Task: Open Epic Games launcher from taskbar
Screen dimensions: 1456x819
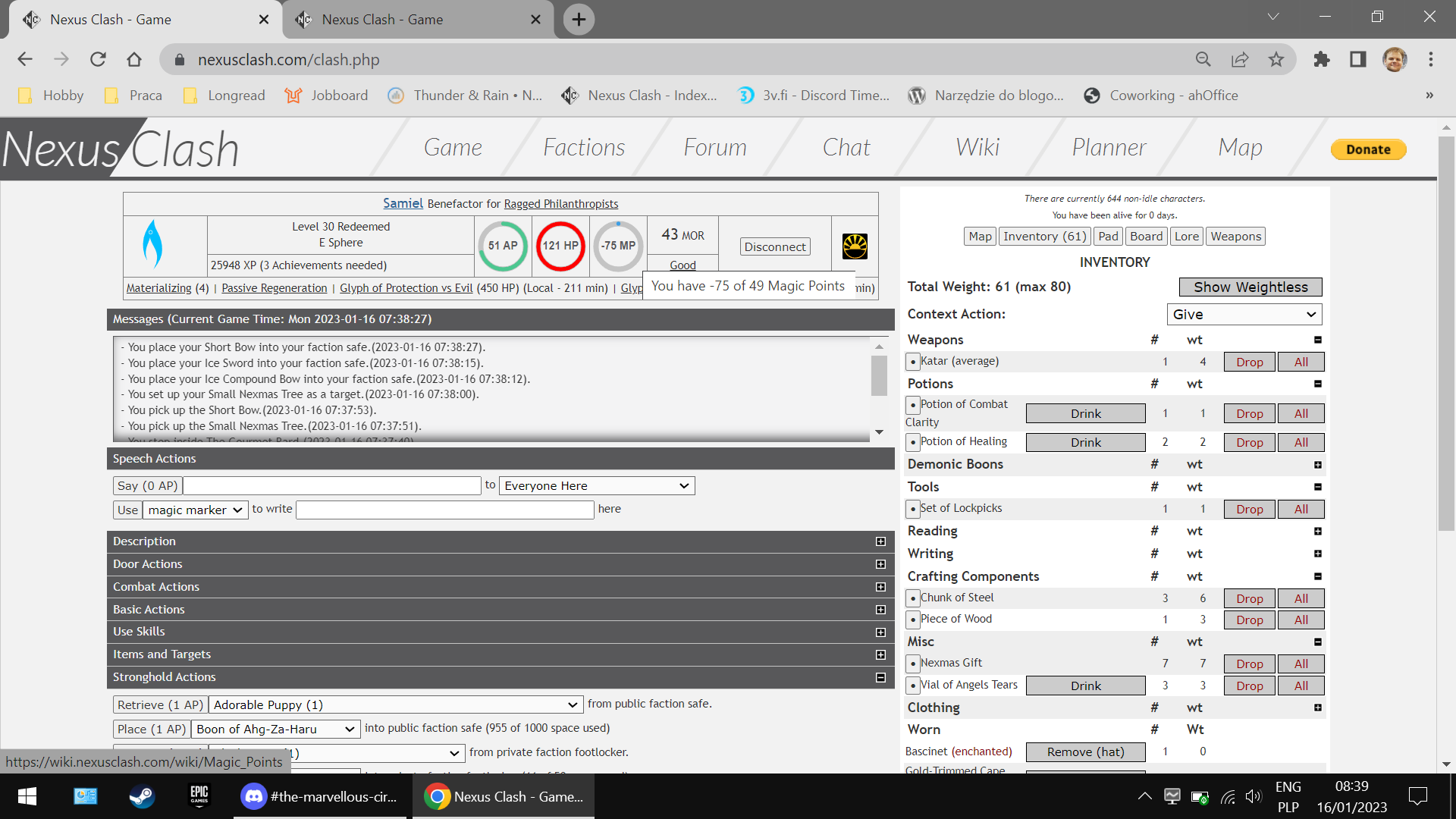Action: point(199,796)
